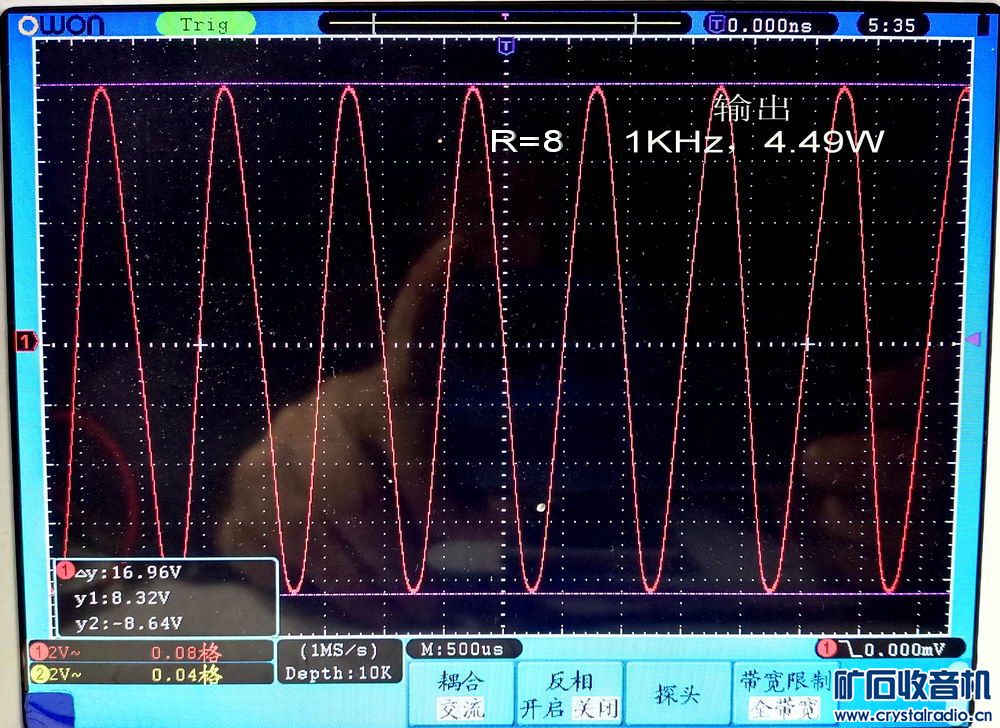1000x728 pixels.
Task: Click the yellow circled 2 channel badge
Action: [40, 674]
